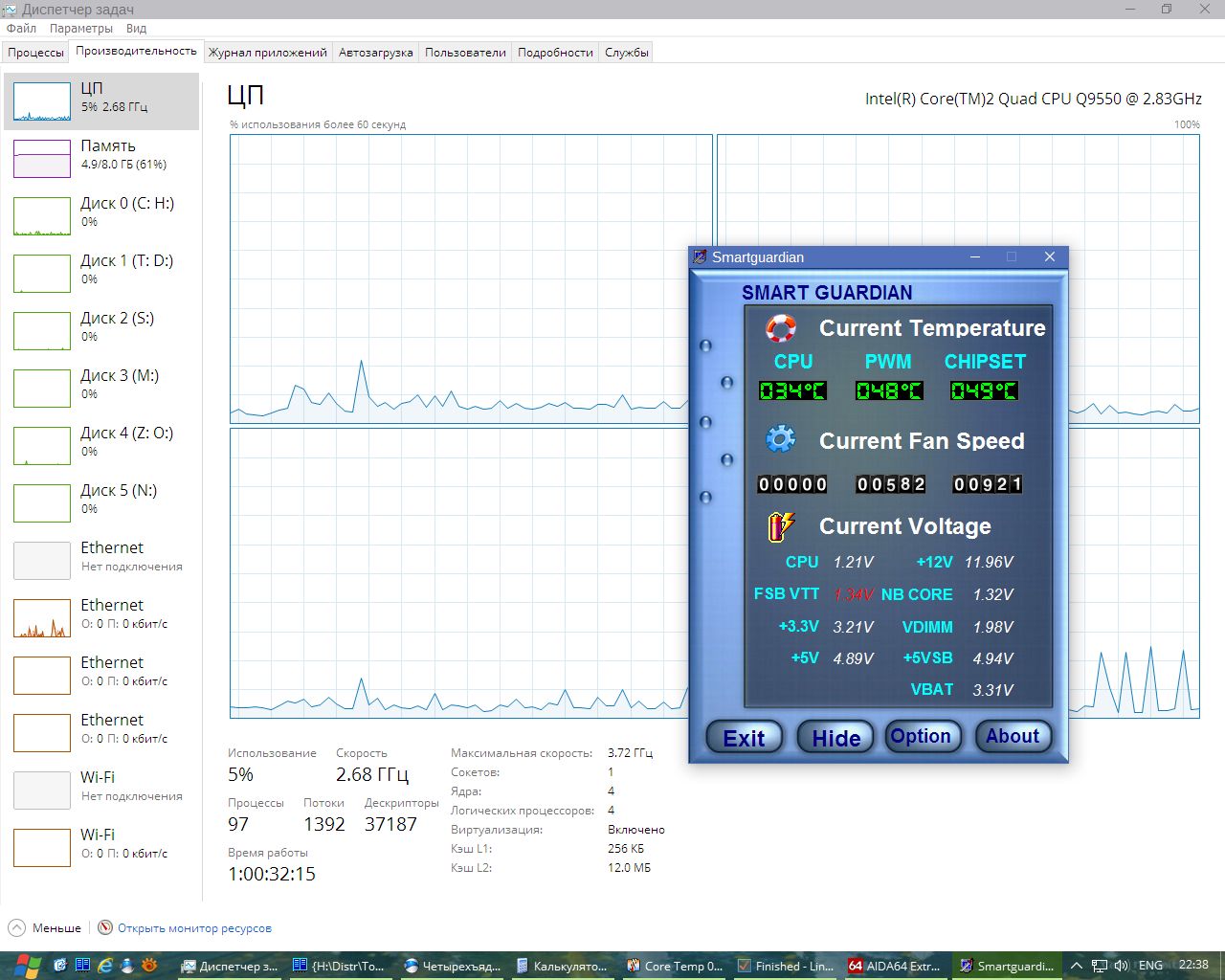
Task: Click the Smartguardian title bar icon
Action: 701,256
